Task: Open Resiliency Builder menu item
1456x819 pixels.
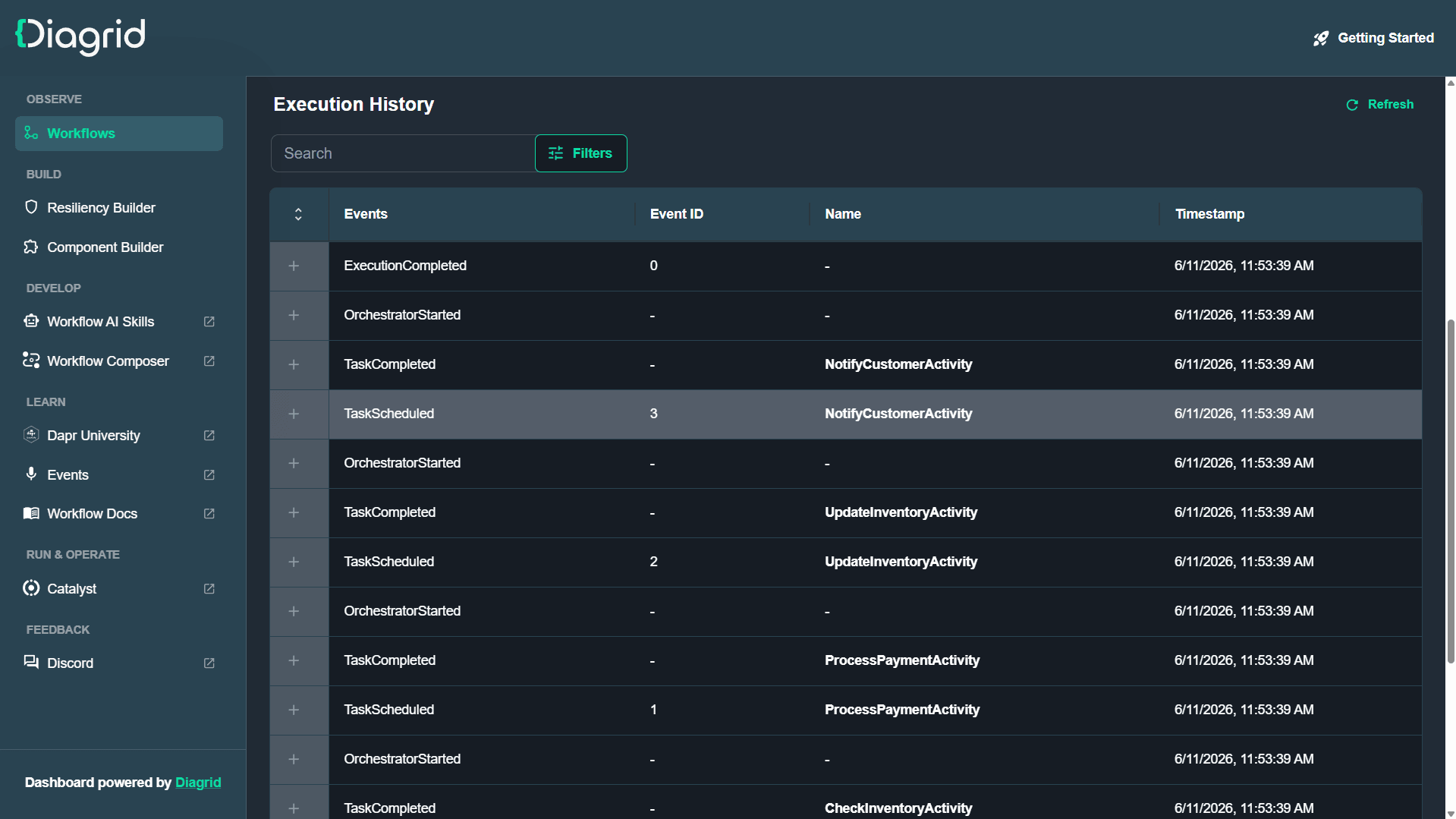Action: [119, 208]
